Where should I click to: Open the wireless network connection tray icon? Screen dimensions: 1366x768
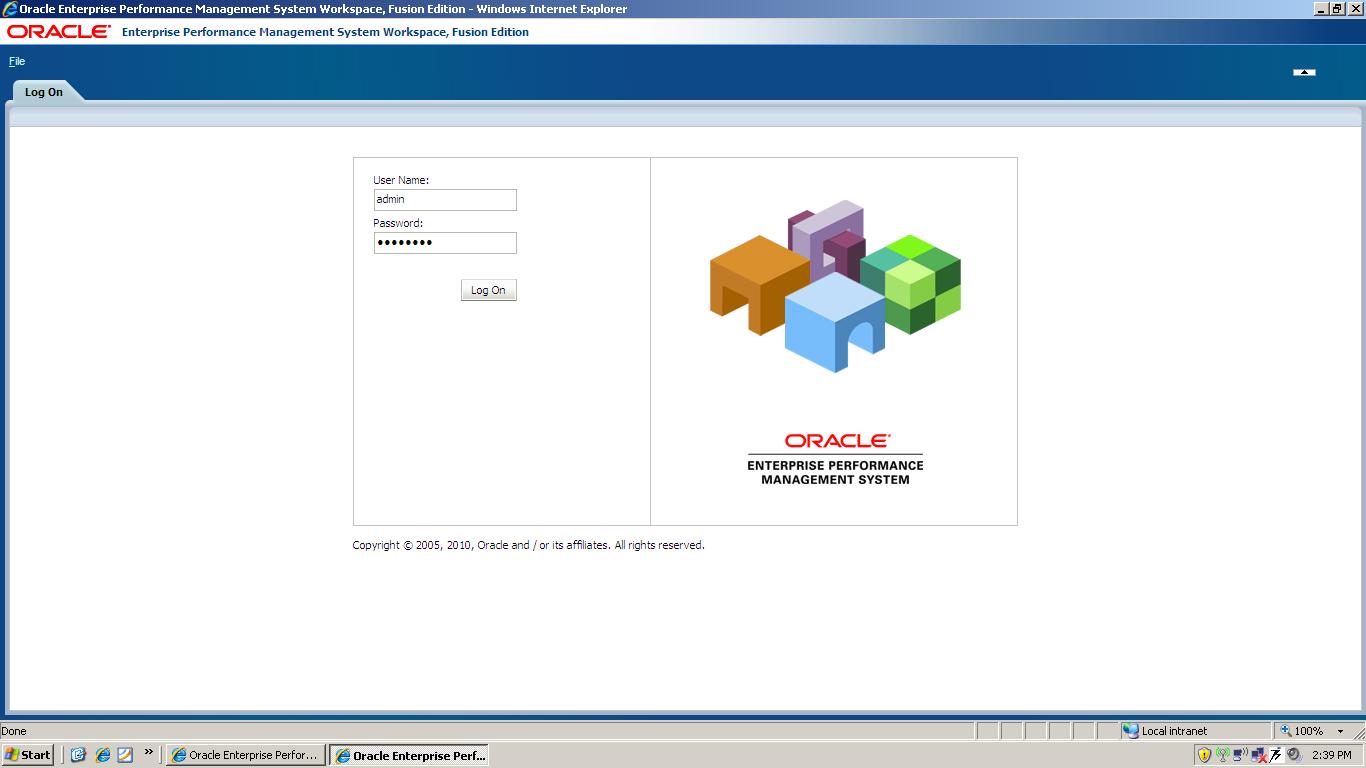click(x=1240, y=755)
